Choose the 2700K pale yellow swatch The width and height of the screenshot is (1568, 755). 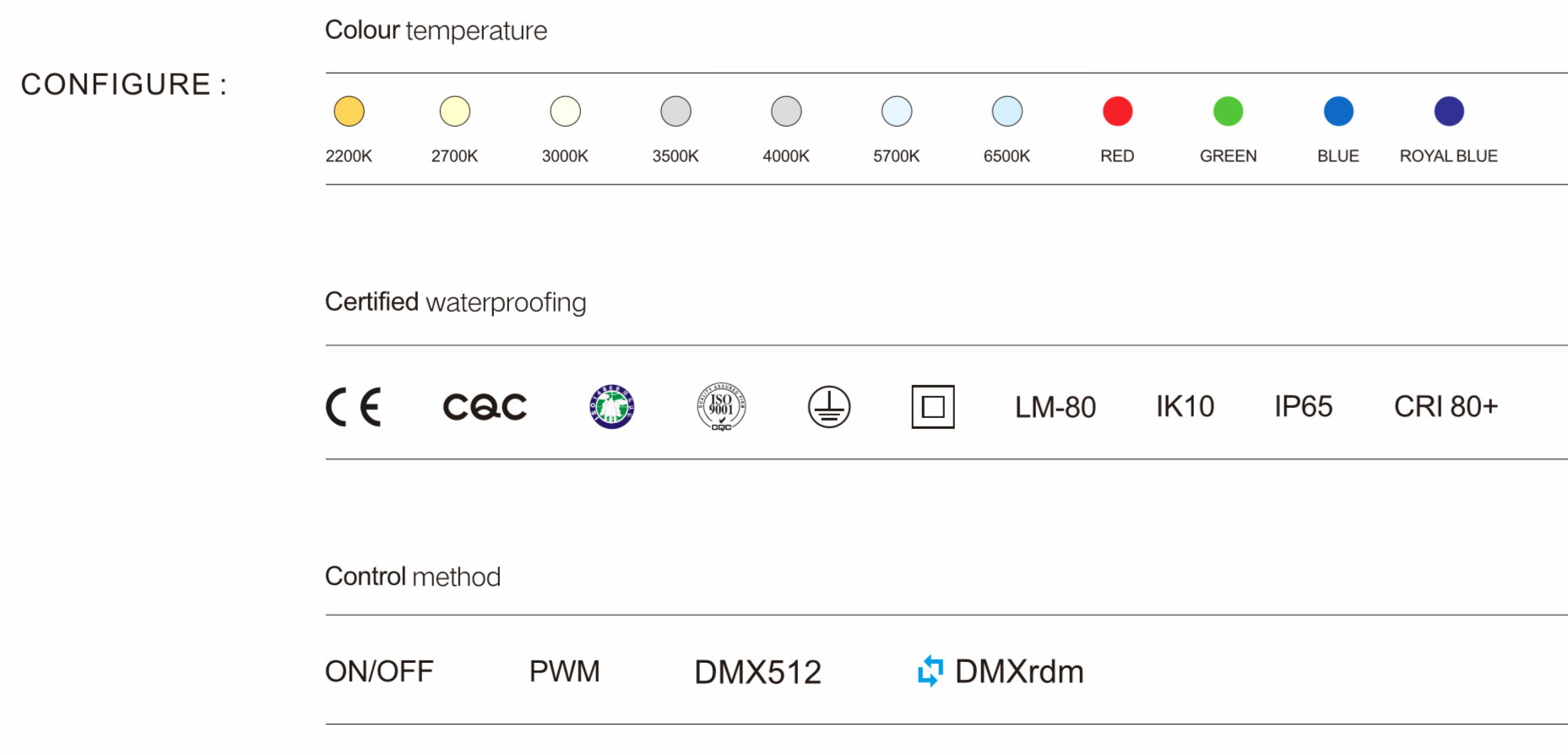click(455, 111)
